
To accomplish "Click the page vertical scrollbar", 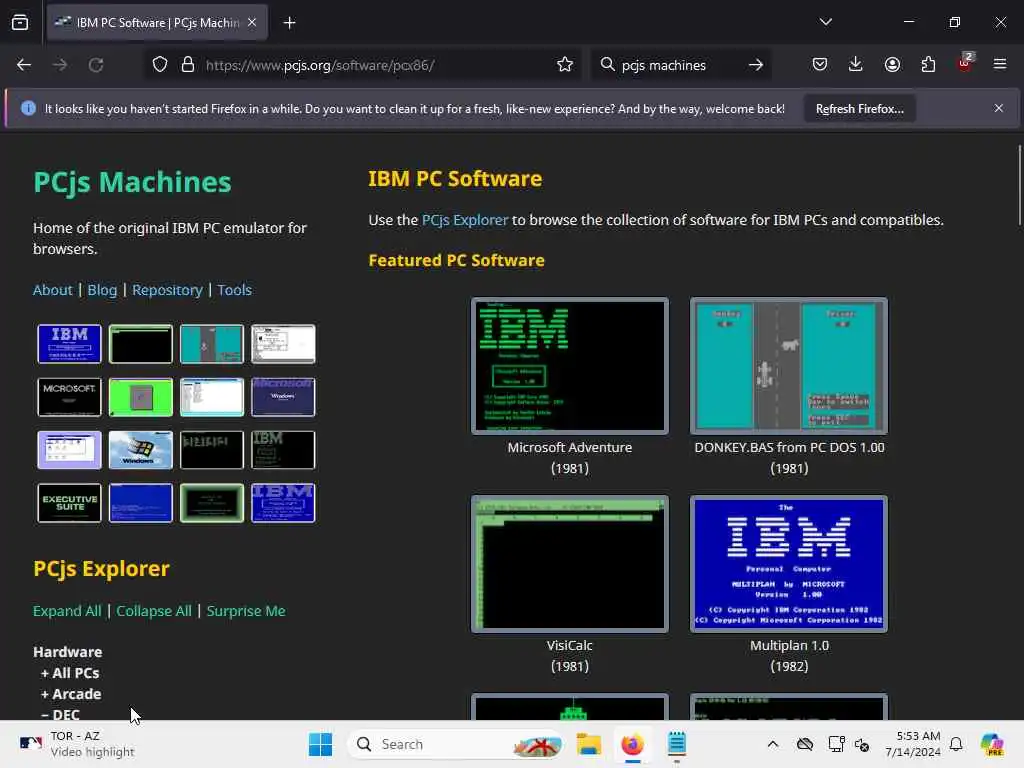I will [x=1019, y=186].
